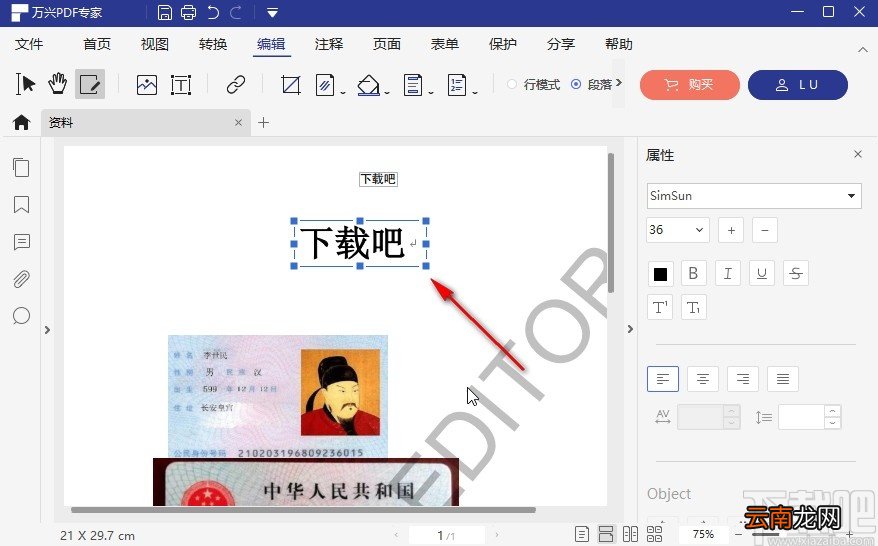The width and height of the screenshot is (878, 546).
Task: Close the 资料 document tab
Action: click(239, 122)
